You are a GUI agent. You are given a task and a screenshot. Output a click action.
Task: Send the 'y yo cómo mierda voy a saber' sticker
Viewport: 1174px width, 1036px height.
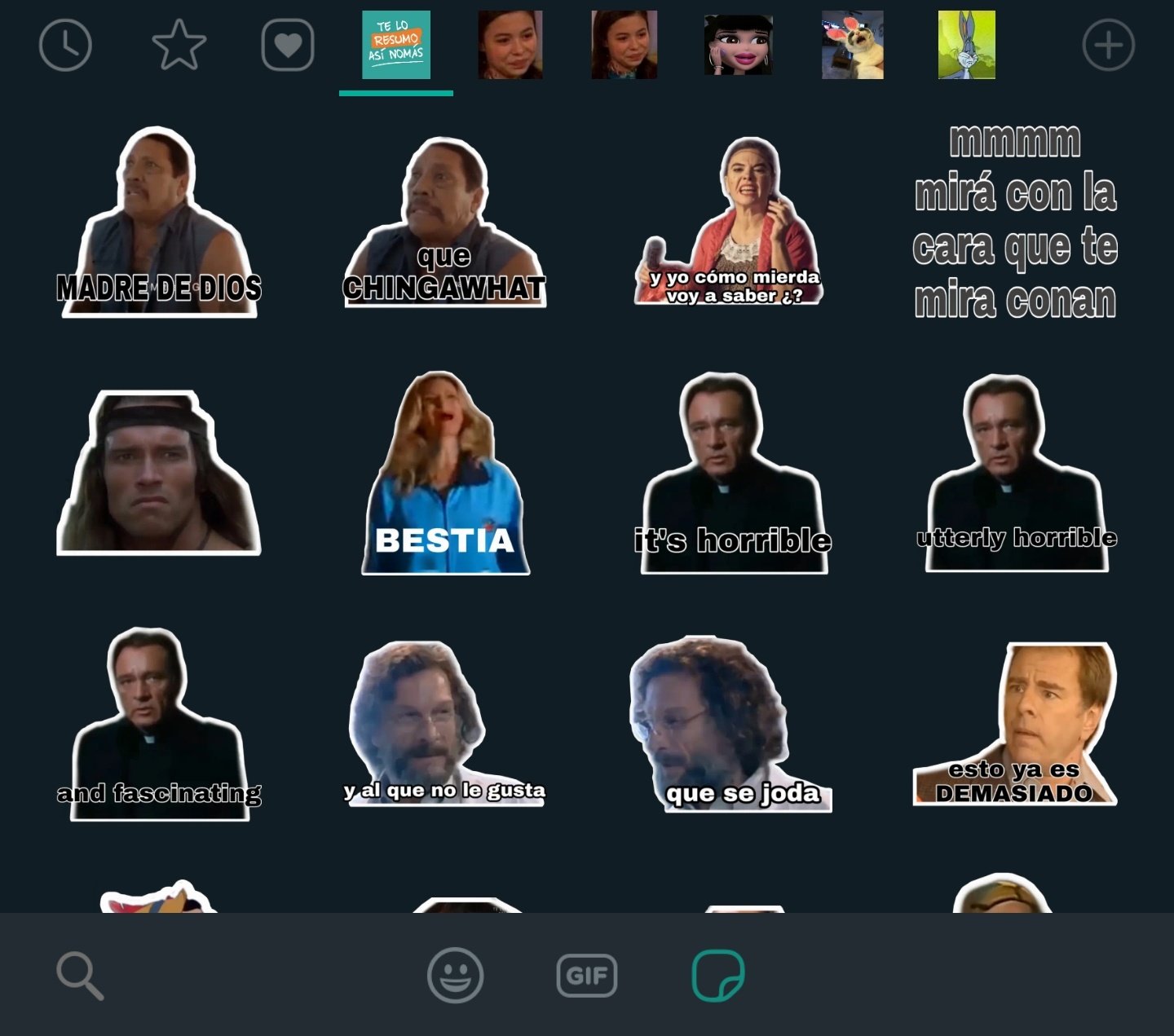[x=730, y=222]
